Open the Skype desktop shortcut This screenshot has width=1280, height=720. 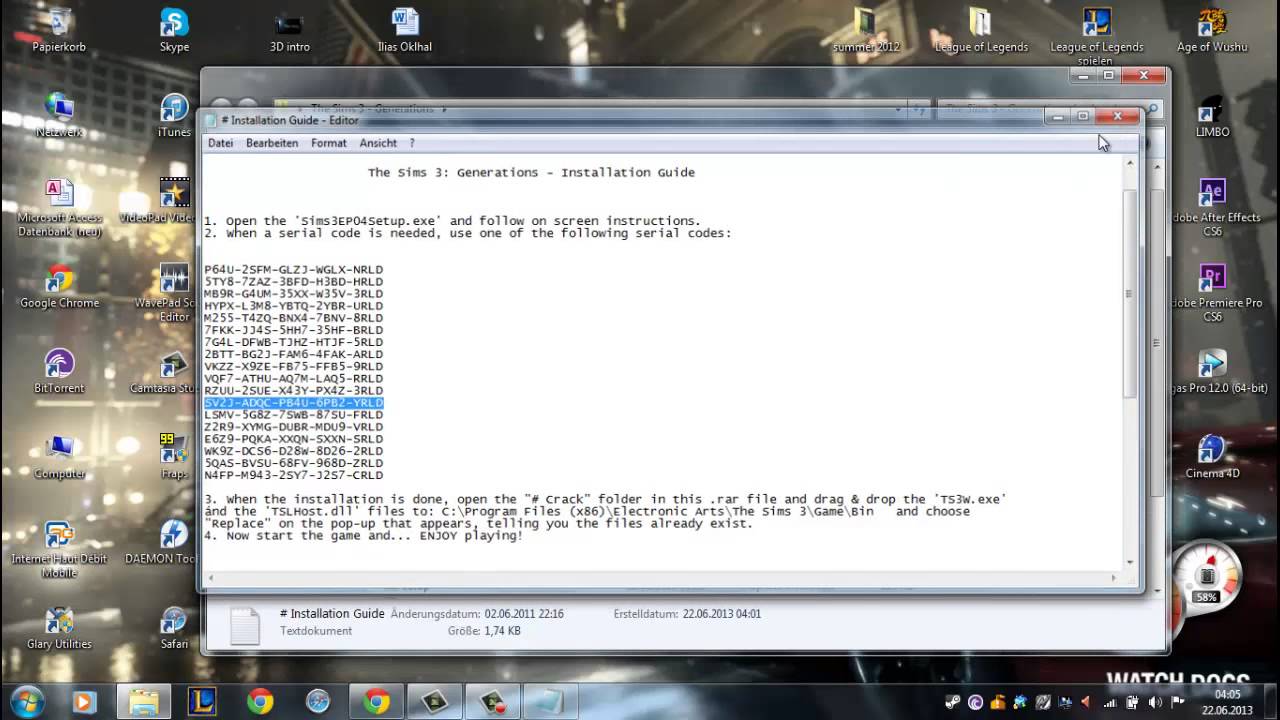point(174,30)
